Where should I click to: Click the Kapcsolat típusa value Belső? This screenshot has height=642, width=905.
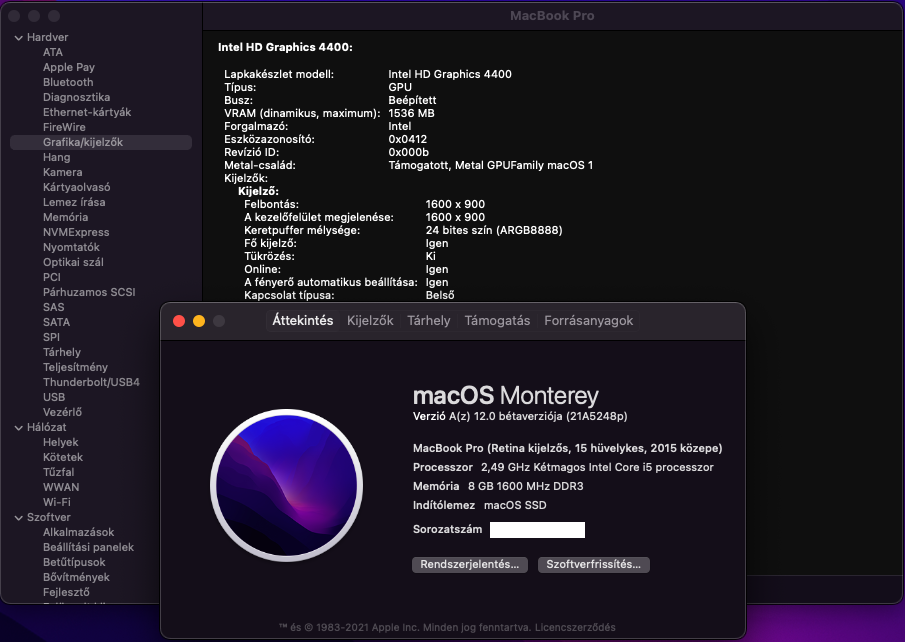coord(440,295)
